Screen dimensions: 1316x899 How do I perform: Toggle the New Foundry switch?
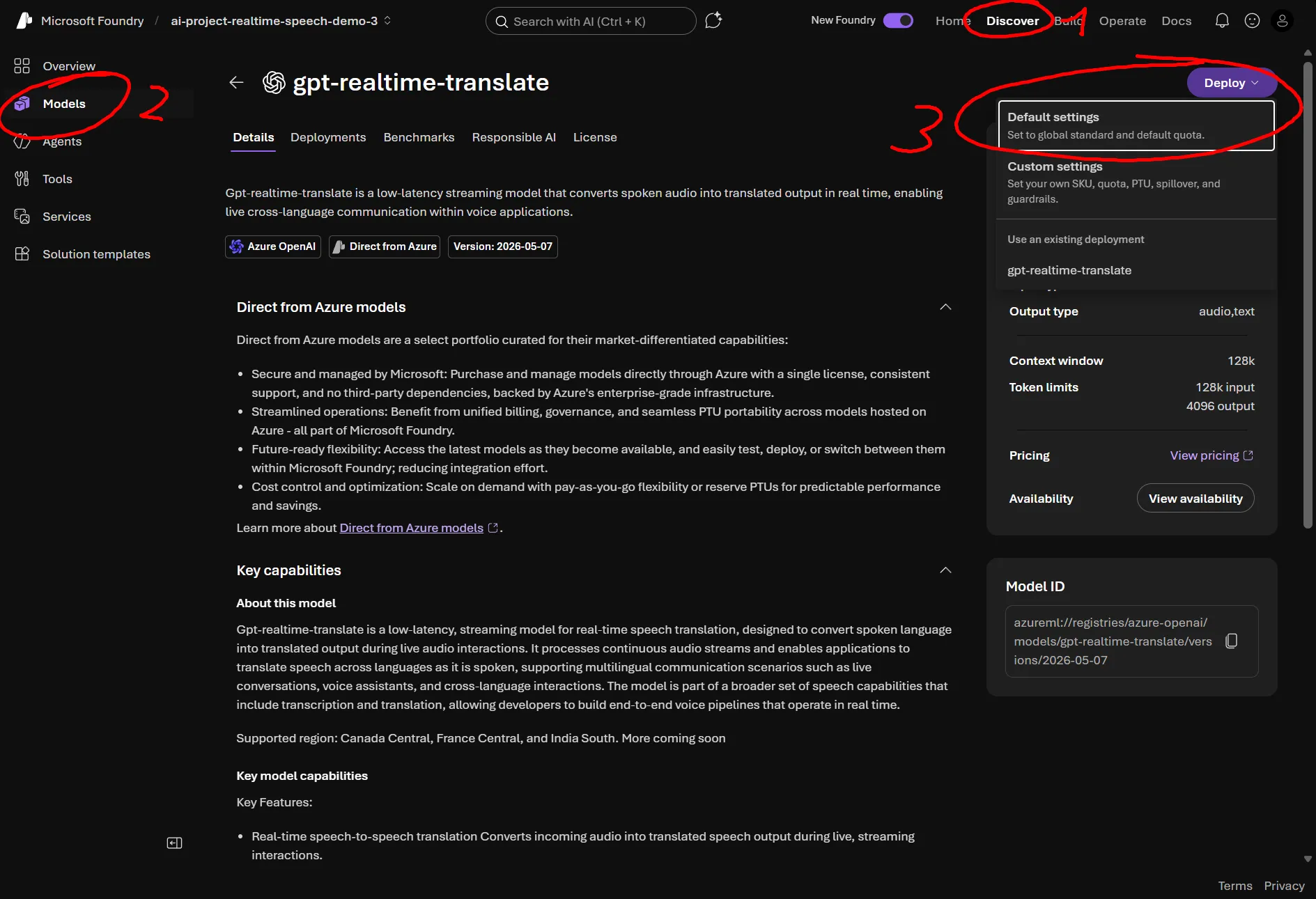point(898,20)
